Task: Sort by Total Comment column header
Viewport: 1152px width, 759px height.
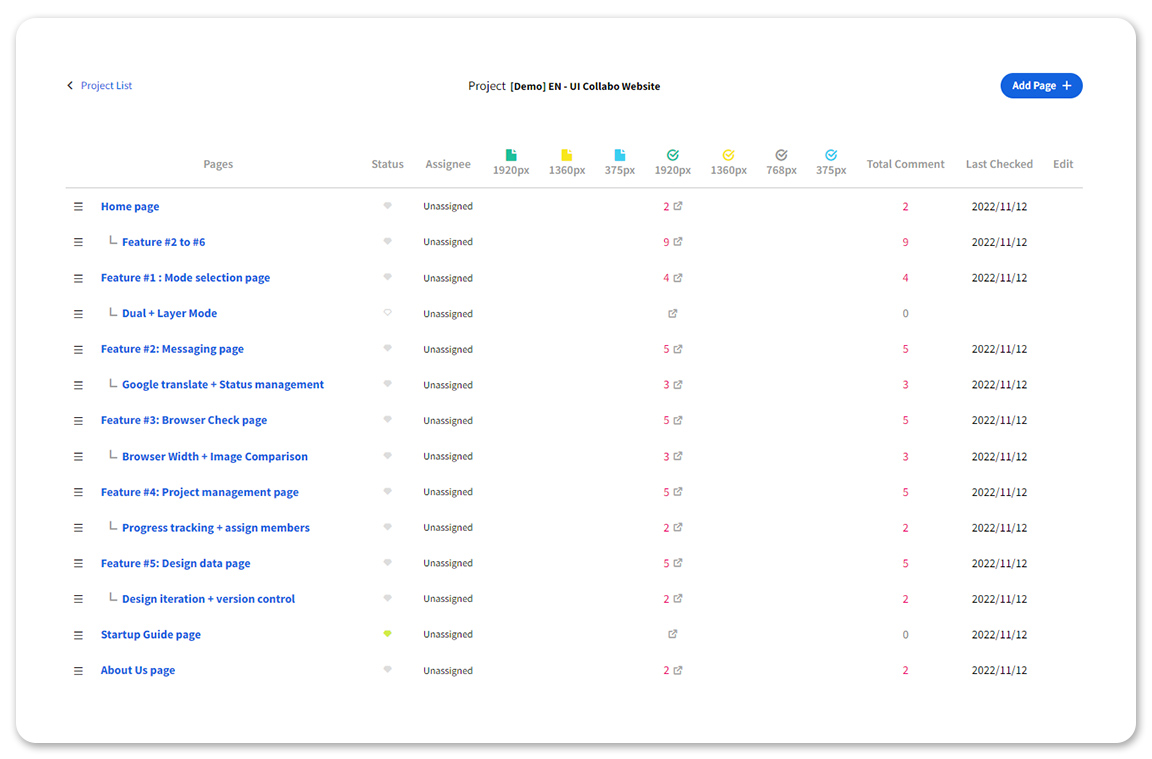Action: coord(905,165)
